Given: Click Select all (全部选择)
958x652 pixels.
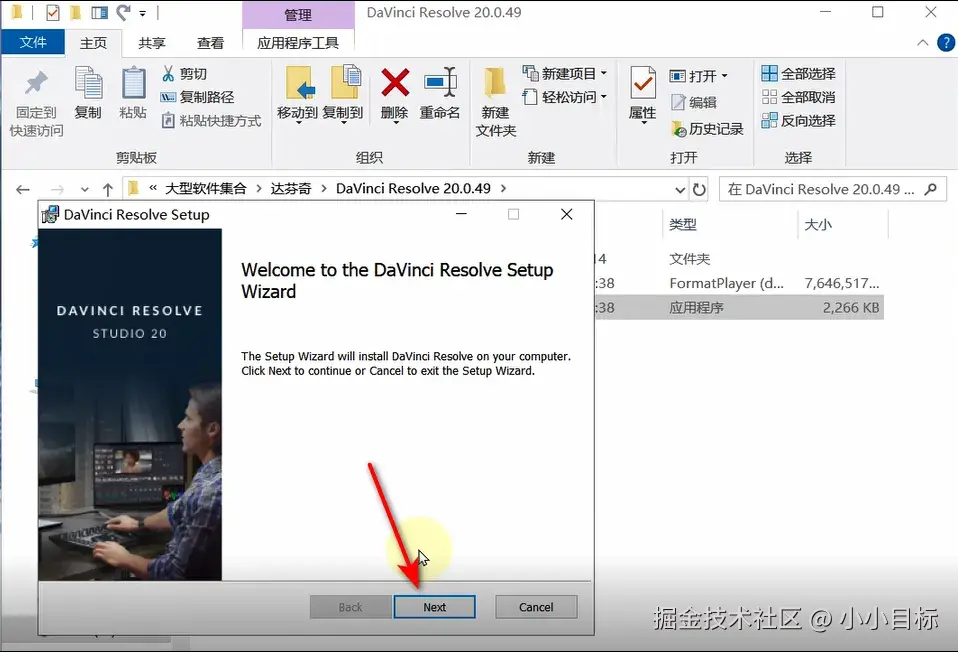Looking at the screenshot, I should tap(799, 74).
